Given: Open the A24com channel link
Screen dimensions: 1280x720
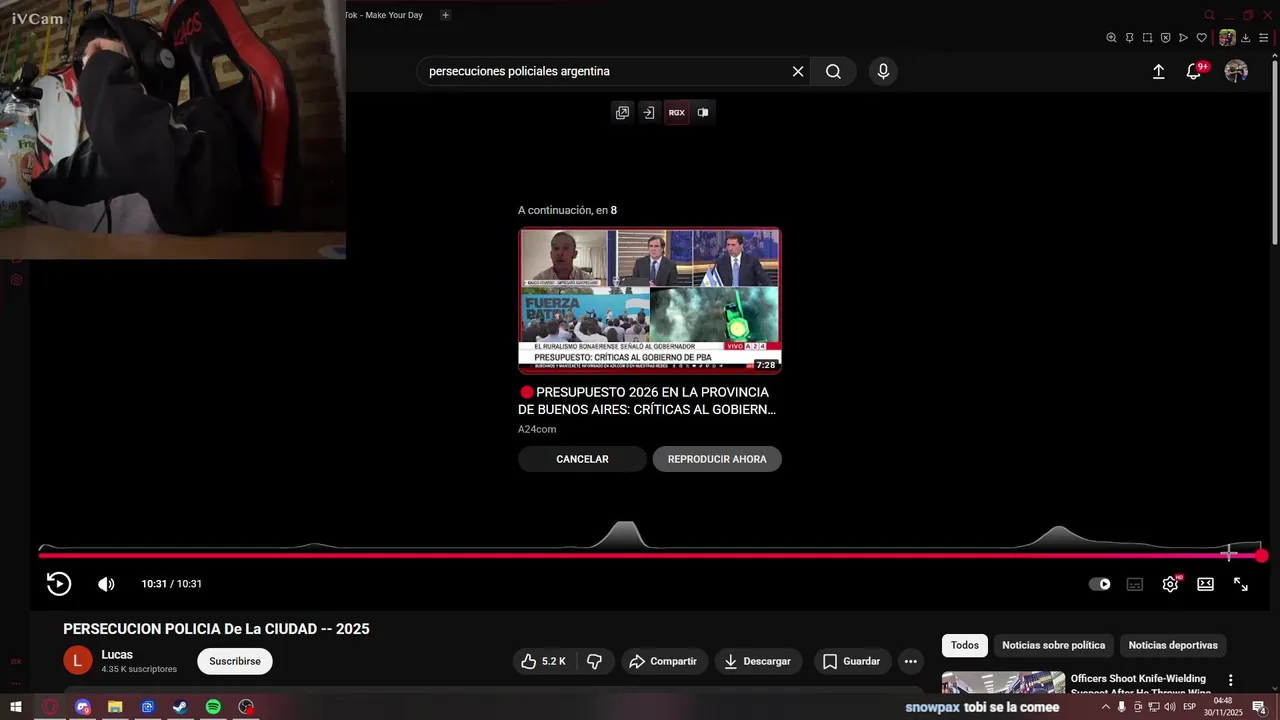Looking at the screenshot, I should [537, 429].
